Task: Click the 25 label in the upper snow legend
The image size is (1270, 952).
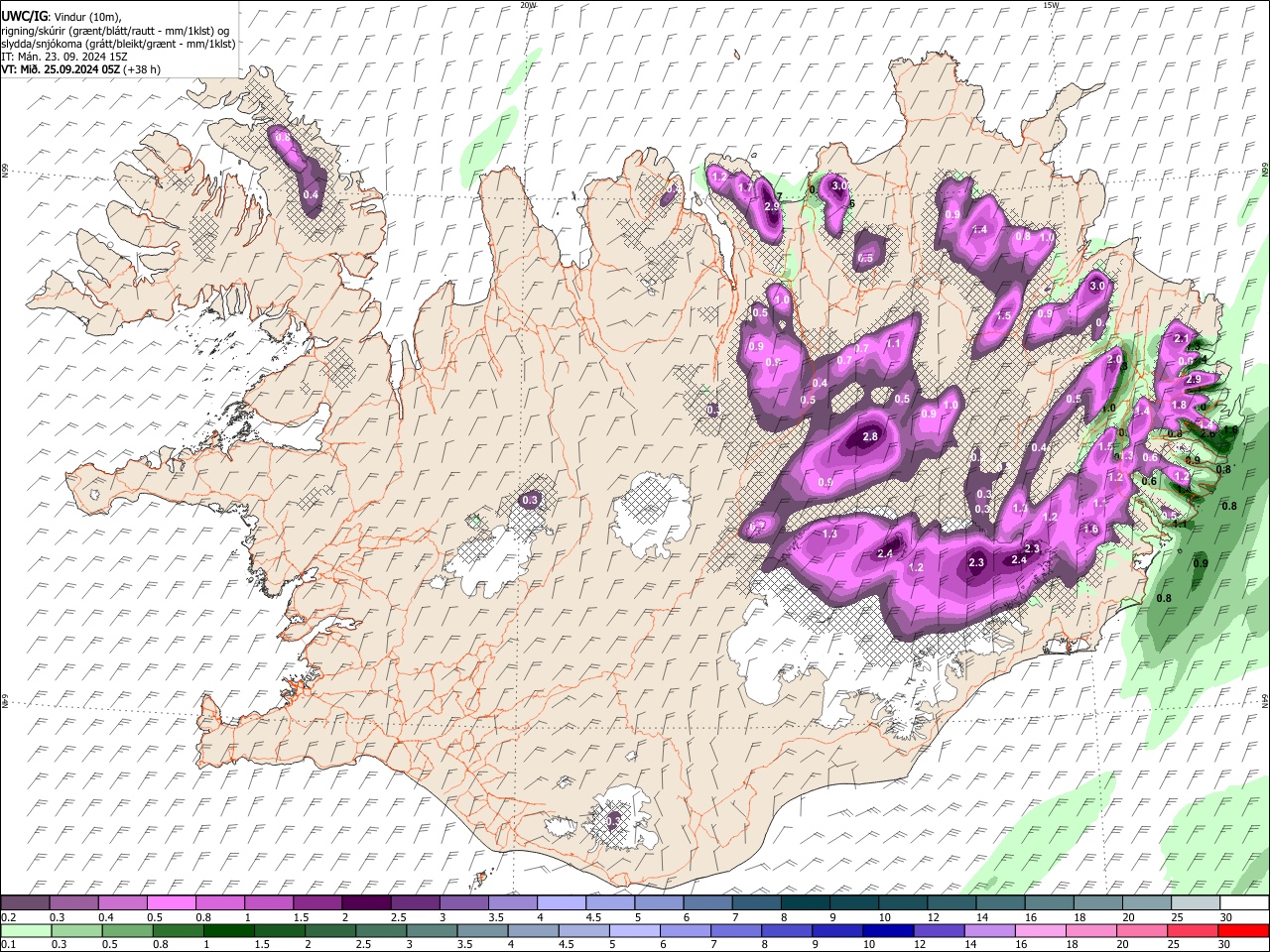Action: (x=1177, y=917)
